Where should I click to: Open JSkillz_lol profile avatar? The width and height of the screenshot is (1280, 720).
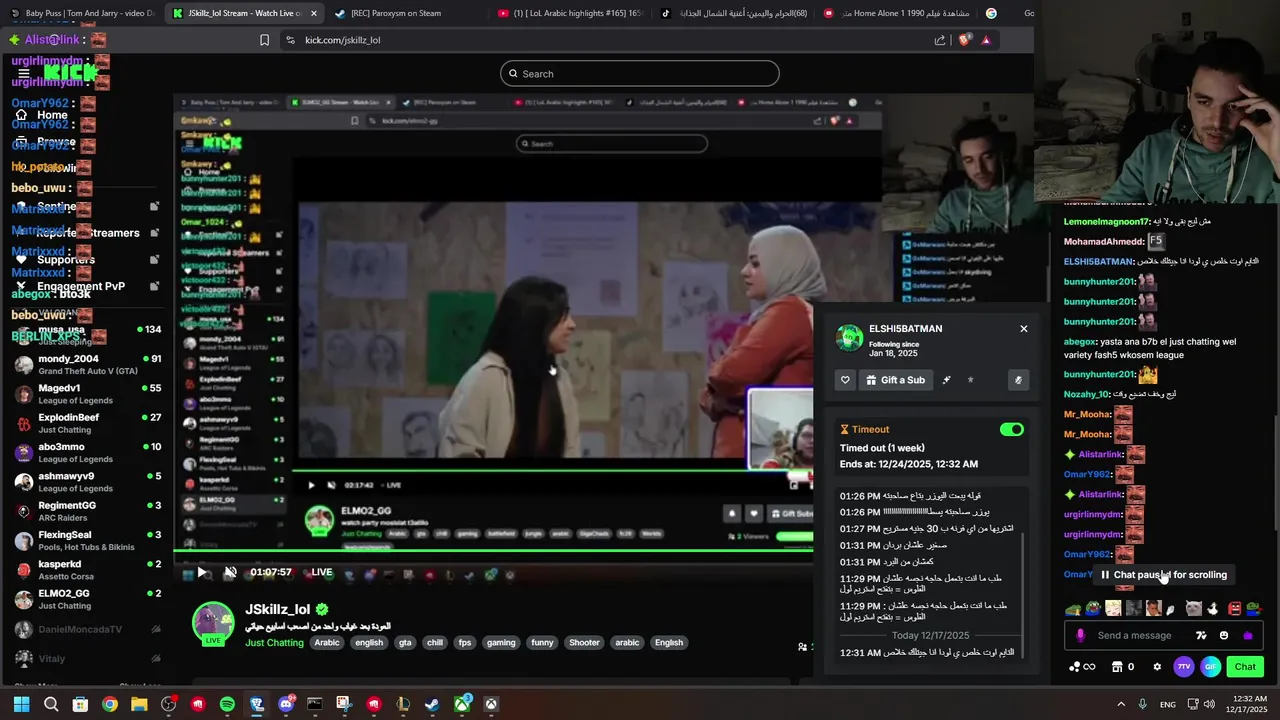click(x=213, y=622)
